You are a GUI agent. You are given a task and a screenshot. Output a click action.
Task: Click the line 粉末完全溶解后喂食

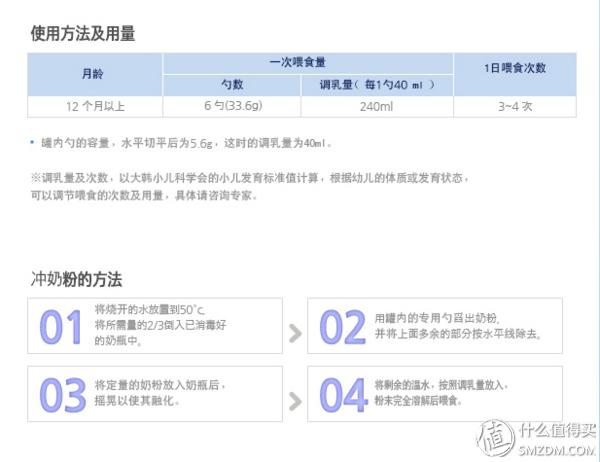point(419,401)
